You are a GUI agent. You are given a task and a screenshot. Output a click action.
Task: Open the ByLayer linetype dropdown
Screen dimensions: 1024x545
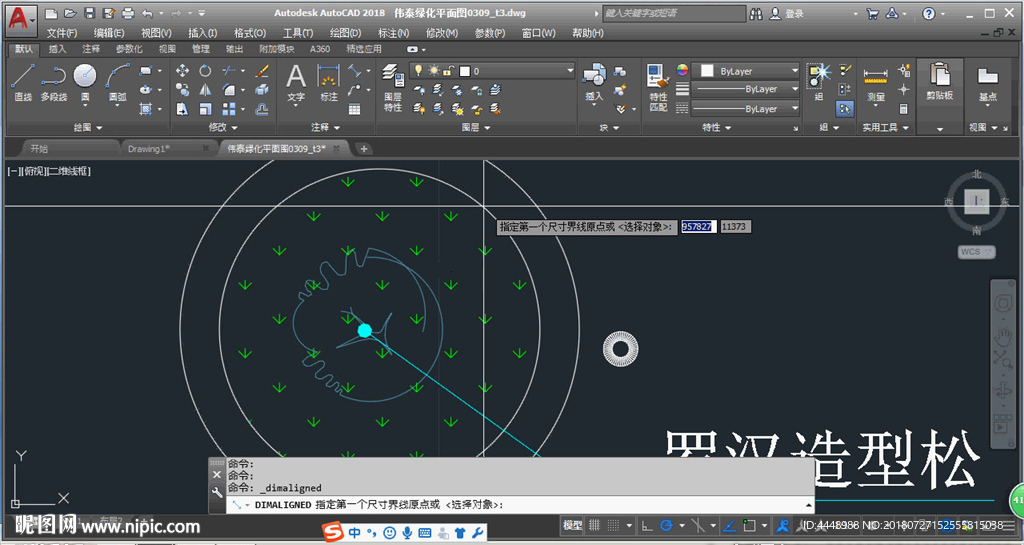click(x=745, y=108)
